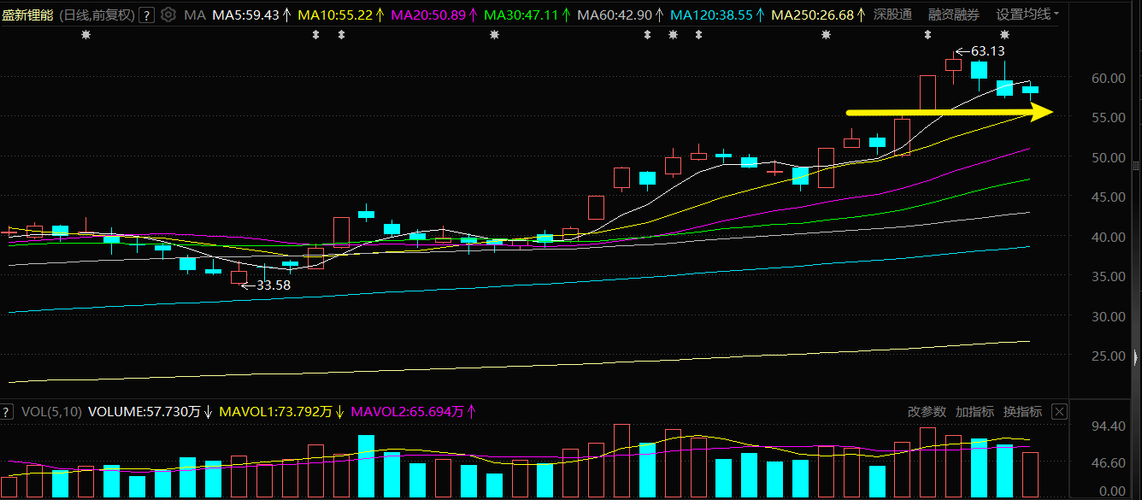1142x500 pixels.
Task: Click the side panel collapse arrow at right edge
Action: 1137,357
